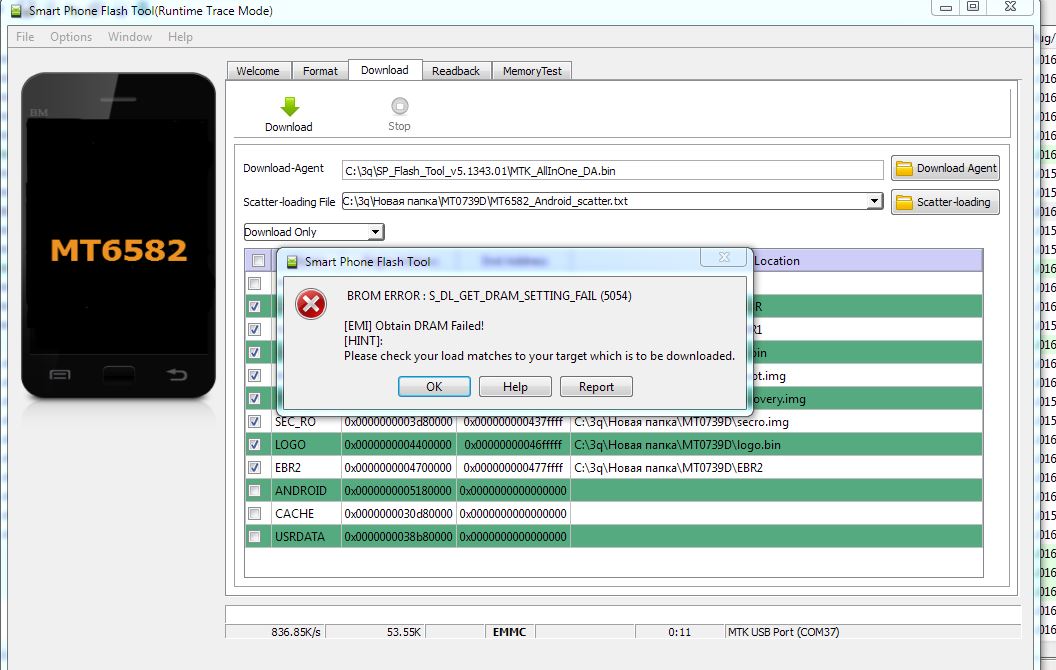Open the Options menu
Image resolution: width=1056 pixels, height=670 pixels.
[71, 37]
